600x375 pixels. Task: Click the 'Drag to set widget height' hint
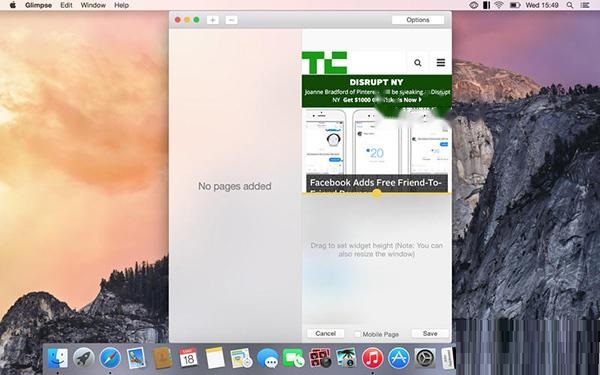pyautogui.click(x=377, y=249)
